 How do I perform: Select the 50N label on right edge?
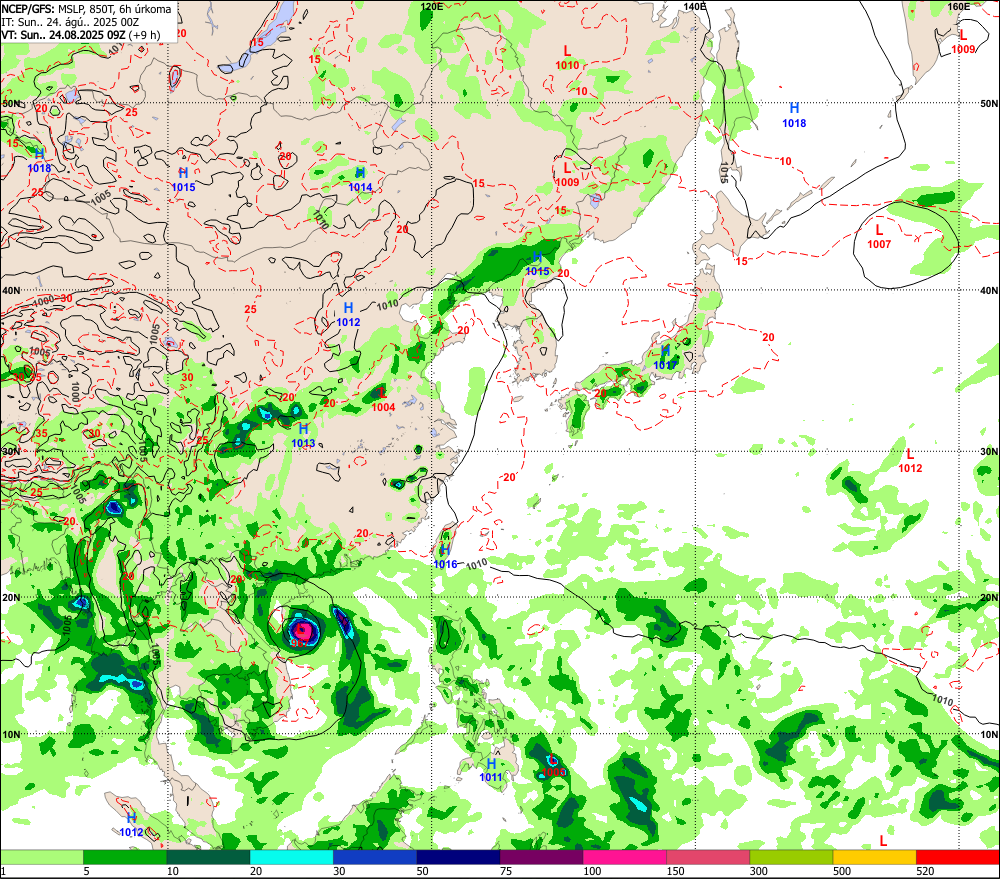tap(989, 103)
